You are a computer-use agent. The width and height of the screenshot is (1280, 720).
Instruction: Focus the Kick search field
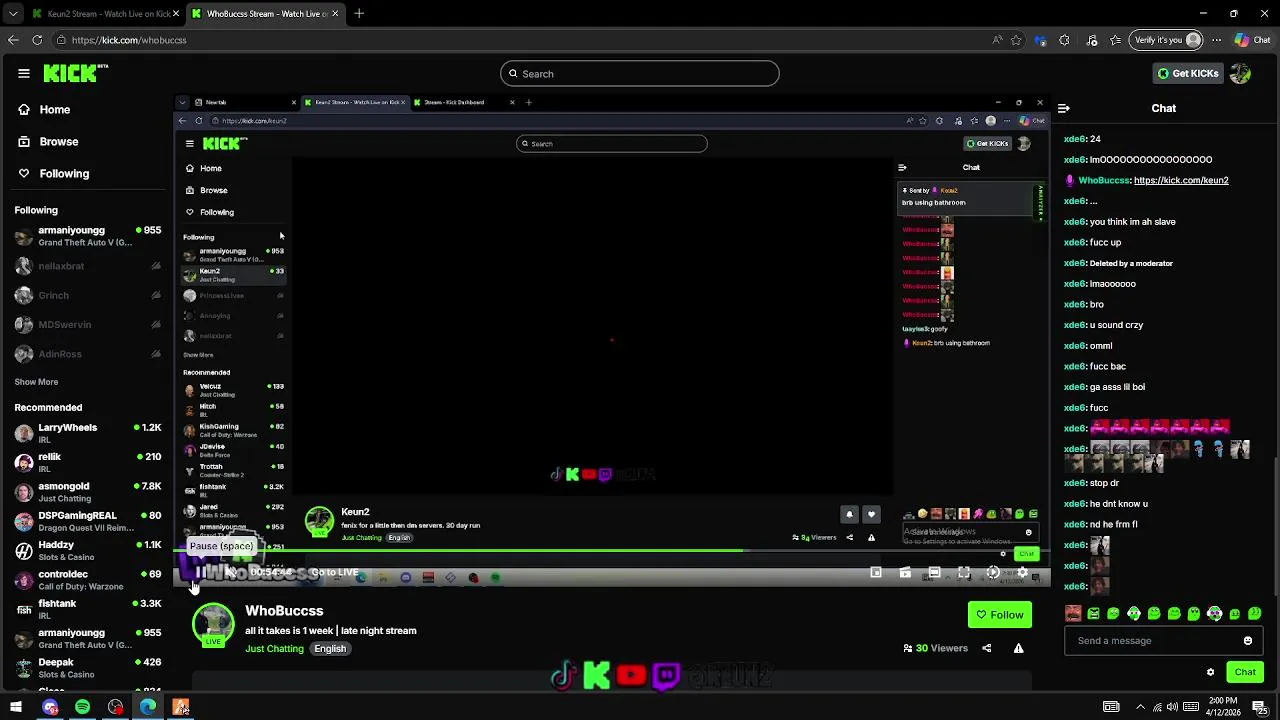640,73
